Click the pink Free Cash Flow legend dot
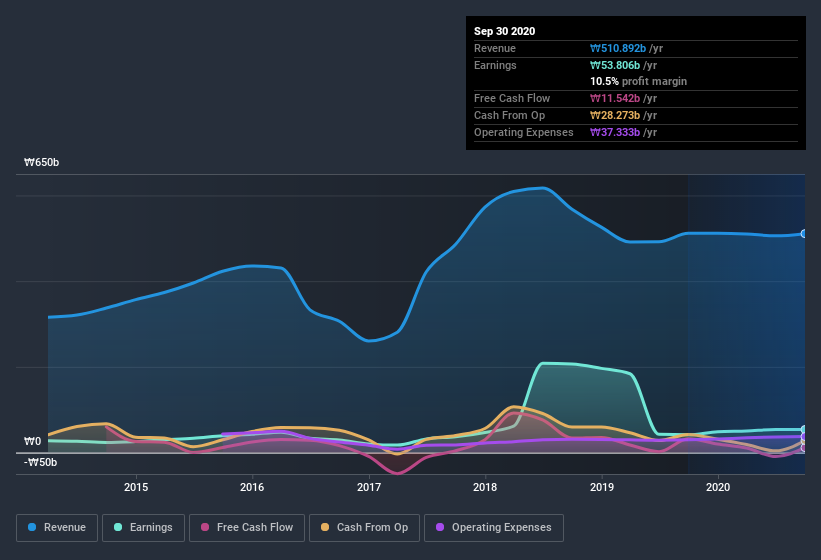 pos(205,527)
